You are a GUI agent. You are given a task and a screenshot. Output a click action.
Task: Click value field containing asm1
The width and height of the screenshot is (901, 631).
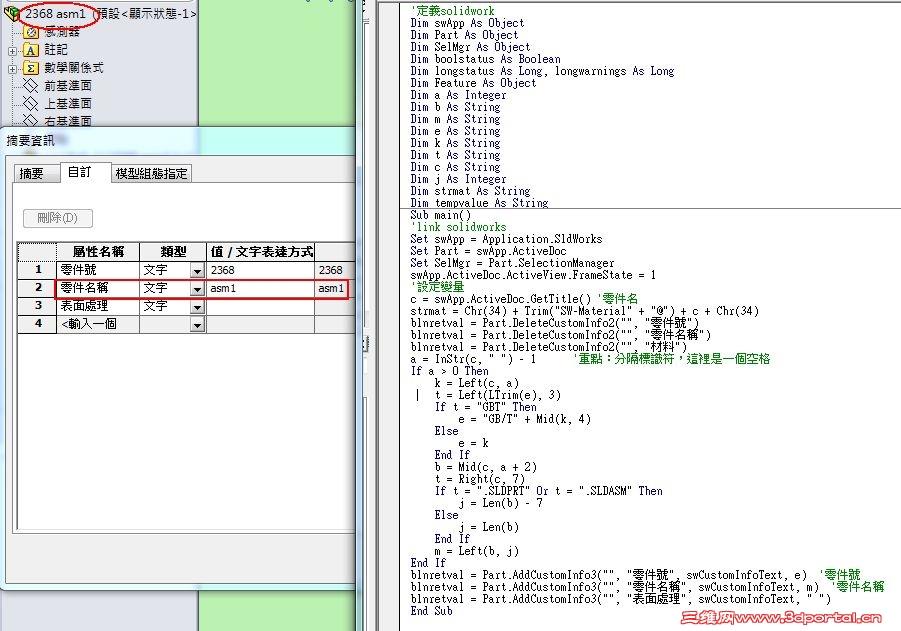(x=260, y=288)
